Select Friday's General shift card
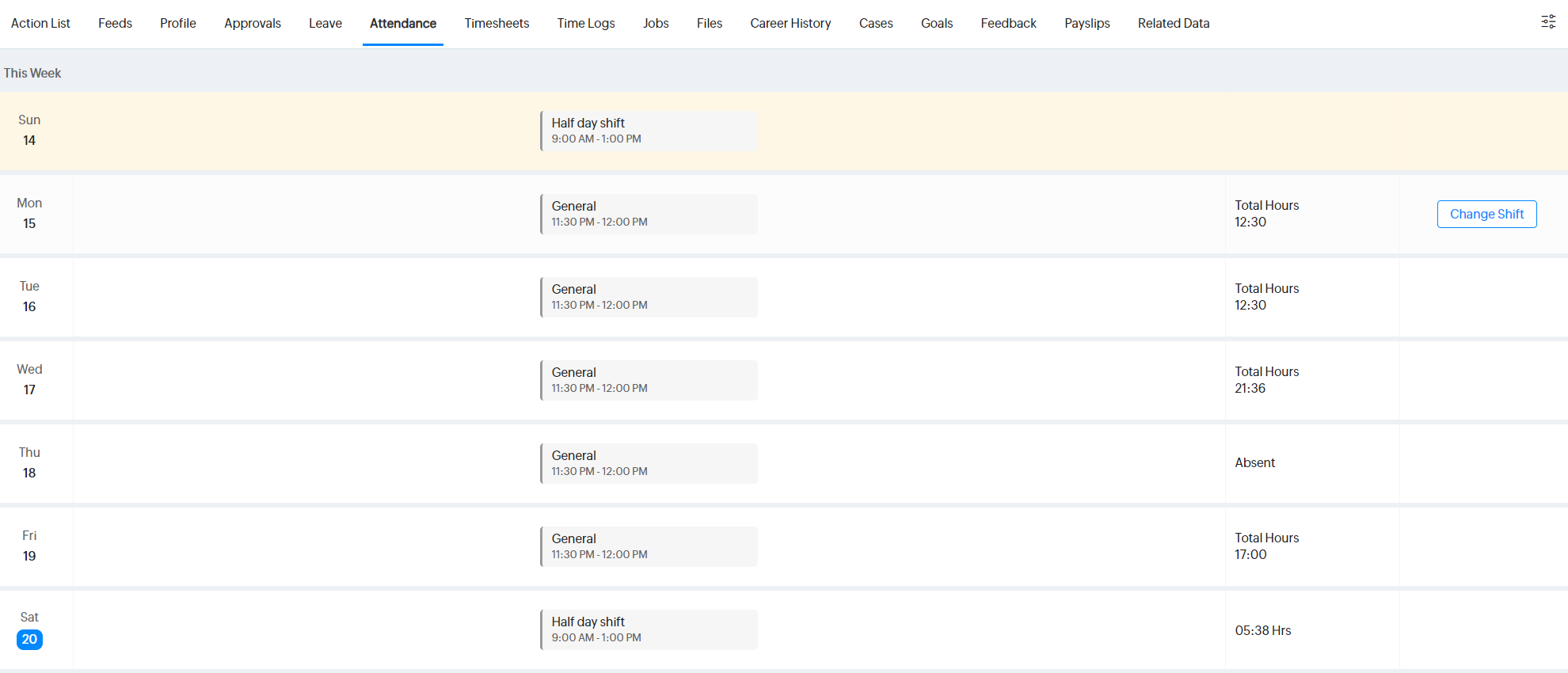The height and width of the screenshot is (673, 1568). 649,546
